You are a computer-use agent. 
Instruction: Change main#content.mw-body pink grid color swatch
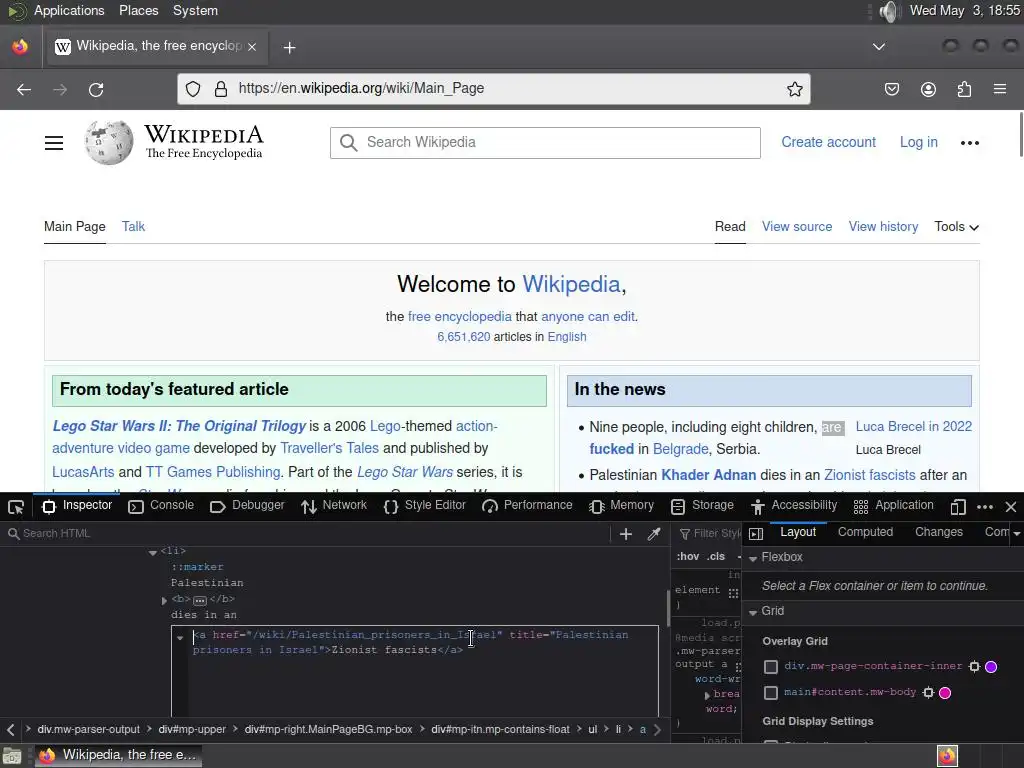[x=944, y=693]
